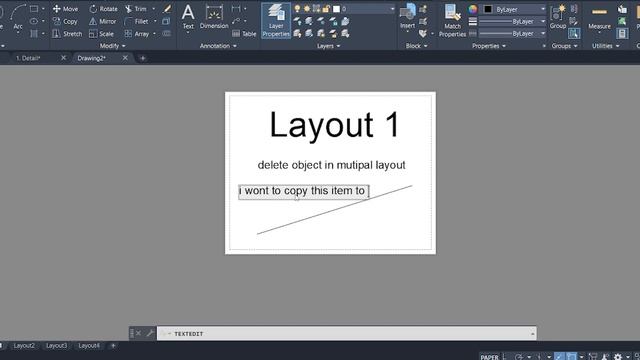Image resolution: width=640 pixels, height=360 pixels.
Task: Open workspace settings gear in status bar
Action: tap(618, 357)
